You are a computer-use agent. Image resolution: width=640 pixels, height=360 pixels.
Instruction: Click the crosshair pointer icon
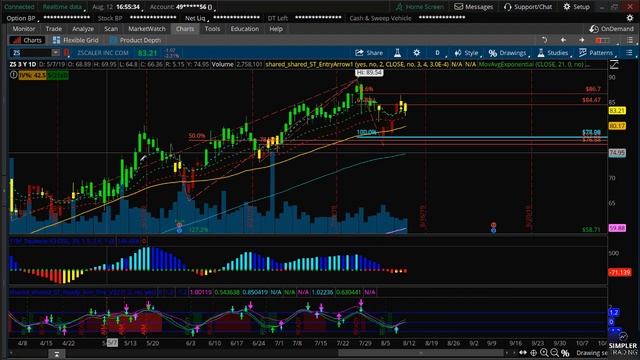pos(533,353)
